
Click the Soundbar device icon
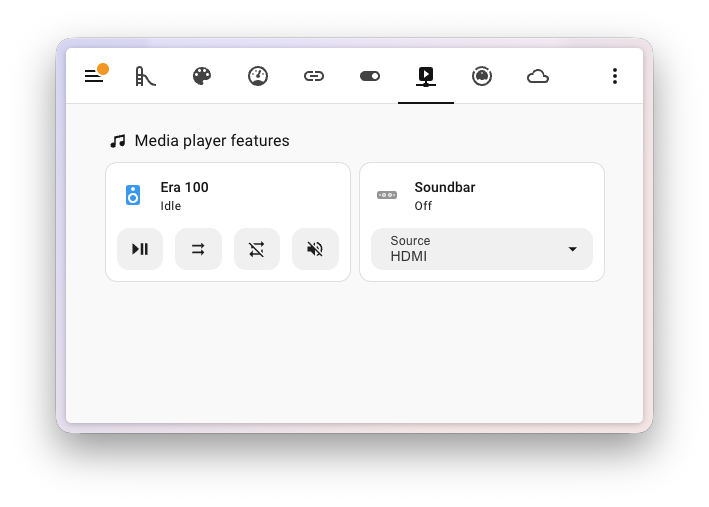(387, 195)
